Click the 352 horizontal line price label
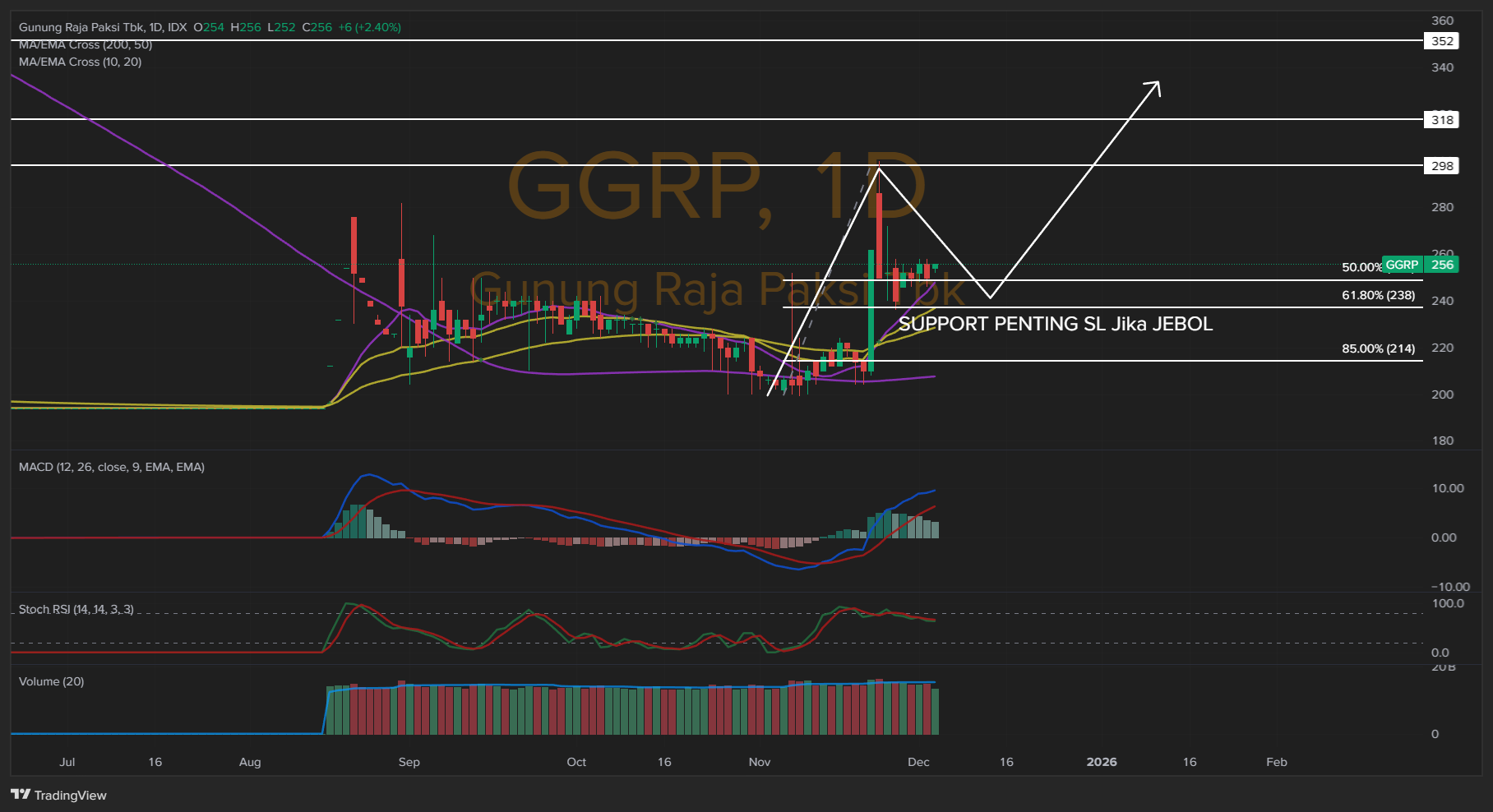Viewport: 1493px width, 812px height. tap(1442, 41)
